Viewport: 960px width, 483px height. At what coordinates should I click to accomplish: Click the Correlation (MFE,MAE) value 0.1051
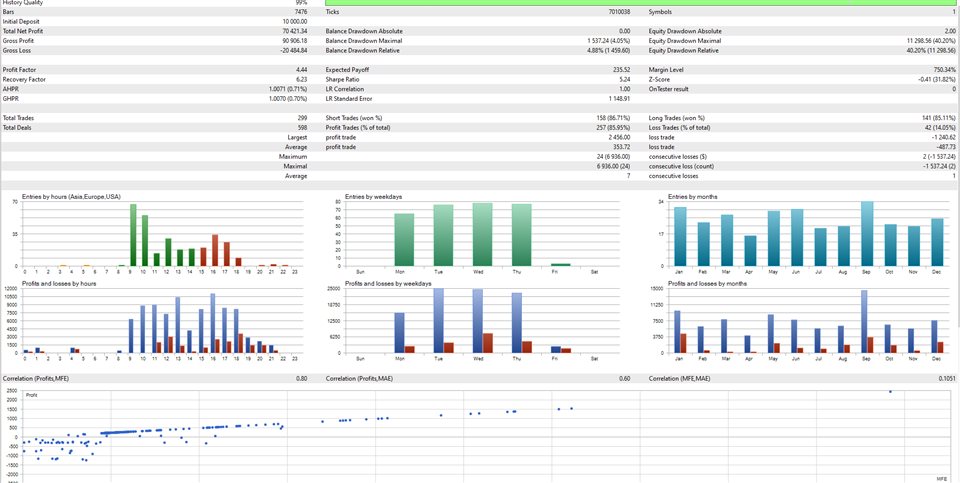[947, 379]
